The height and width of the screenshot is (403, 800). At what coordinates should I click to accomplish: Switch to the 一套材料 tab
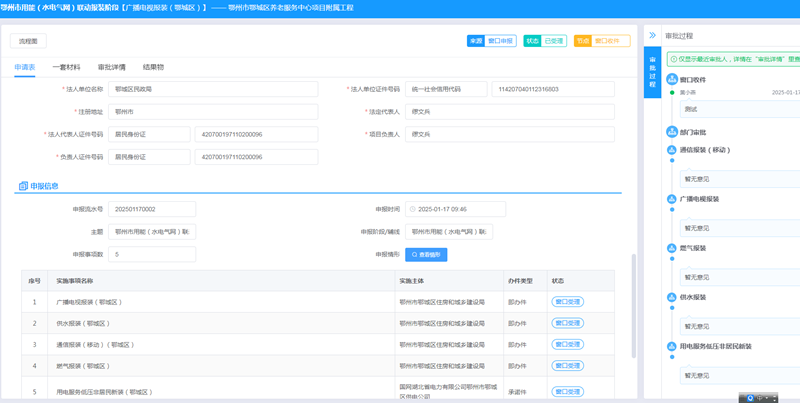click(66, 67)
